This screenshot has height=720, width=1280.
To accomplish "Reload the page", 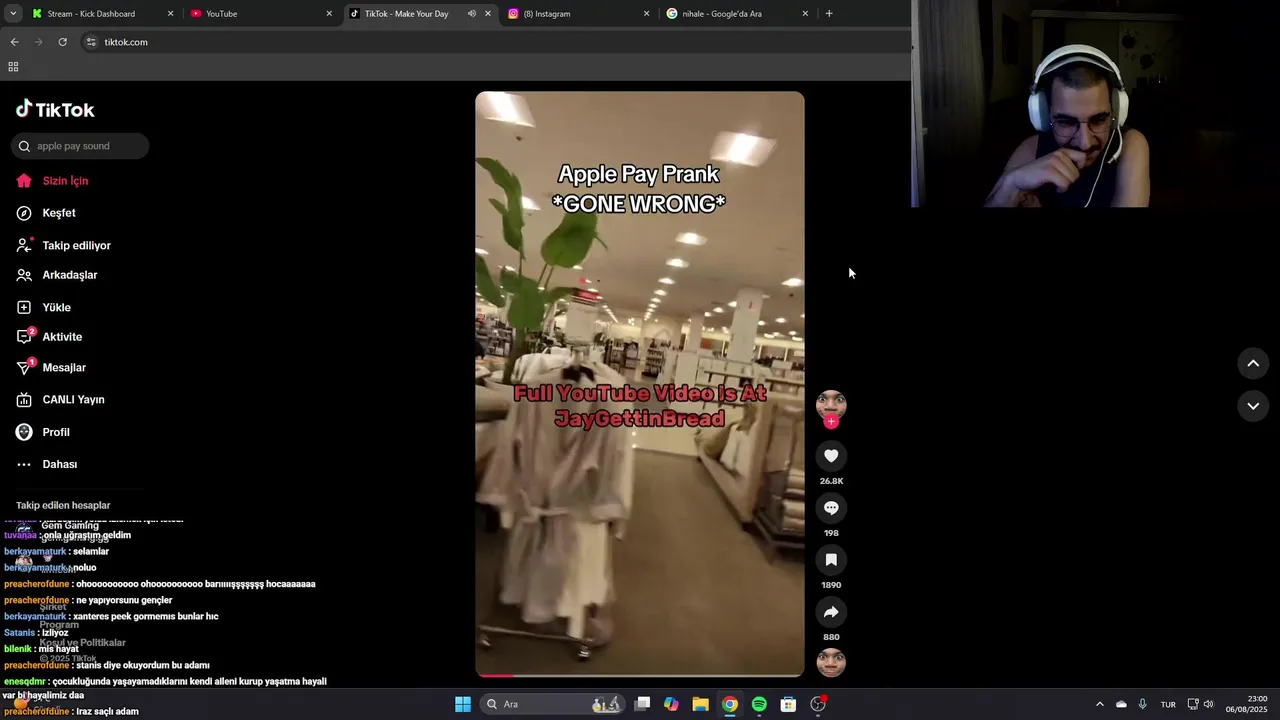I will coord(62,42).
